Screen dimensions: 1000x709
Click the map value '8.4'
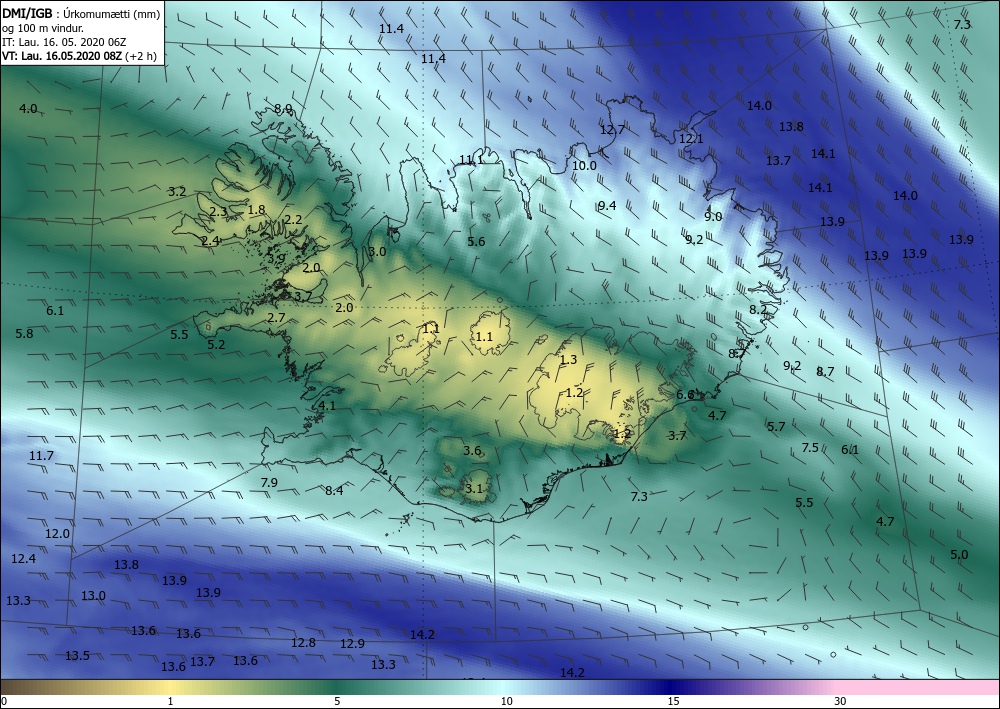[334, 490]
